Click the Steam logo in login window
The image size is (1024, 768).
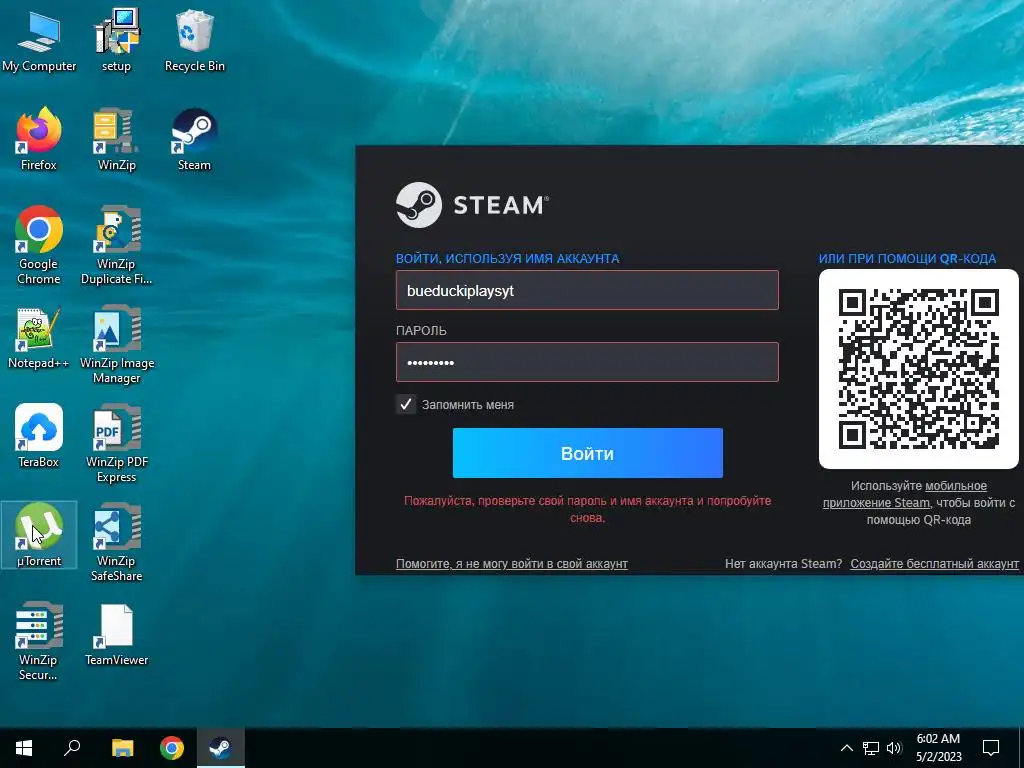pyautogui.click(x=472, y=205)
